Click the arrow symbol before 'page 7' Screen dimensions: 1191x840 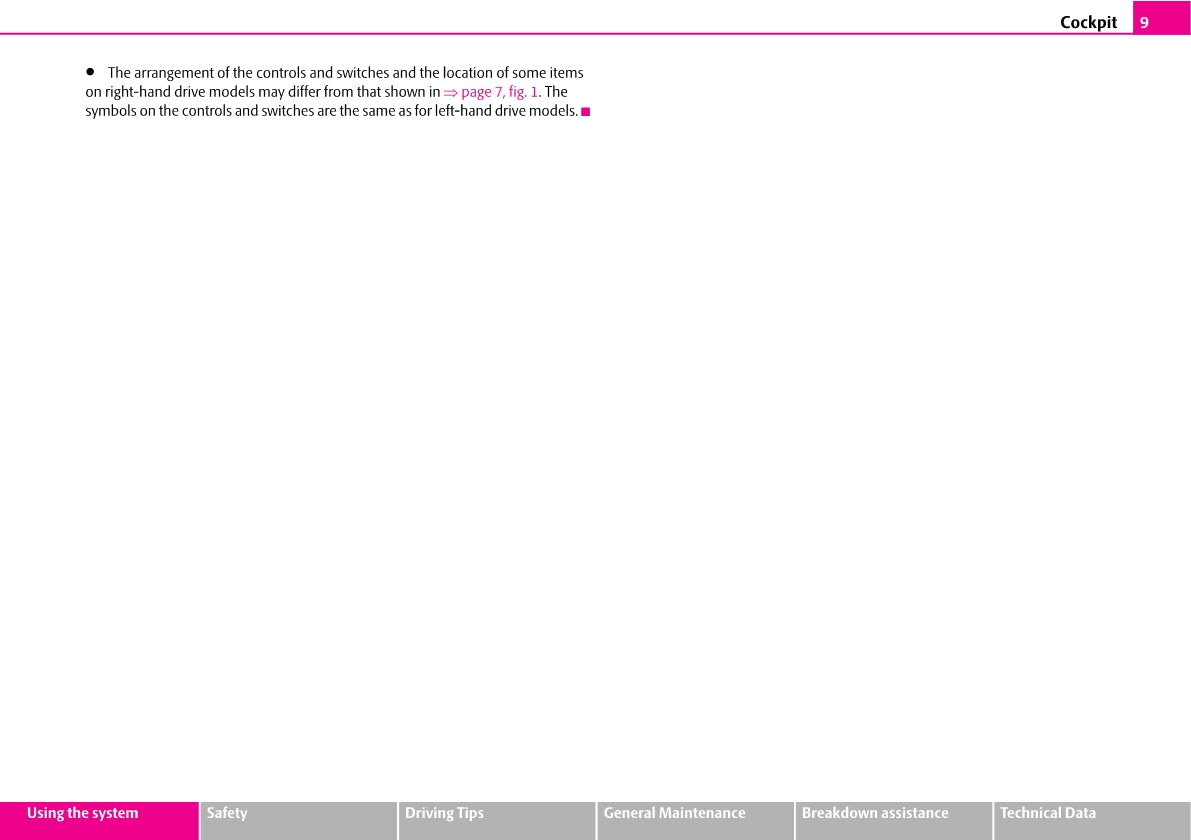click(450, 92)
